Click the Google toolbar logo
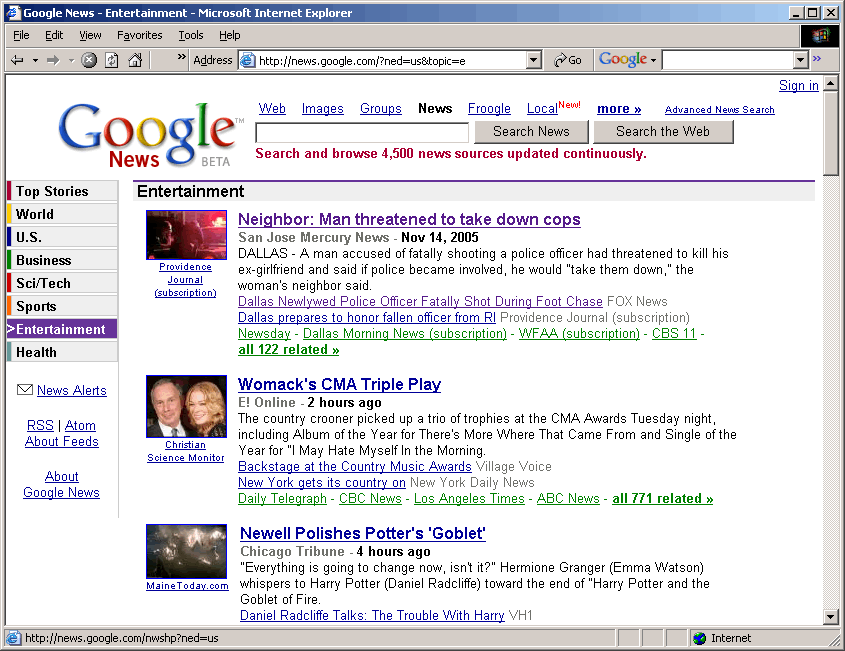Viewport: 845px width, 651px height. point(623,59)
